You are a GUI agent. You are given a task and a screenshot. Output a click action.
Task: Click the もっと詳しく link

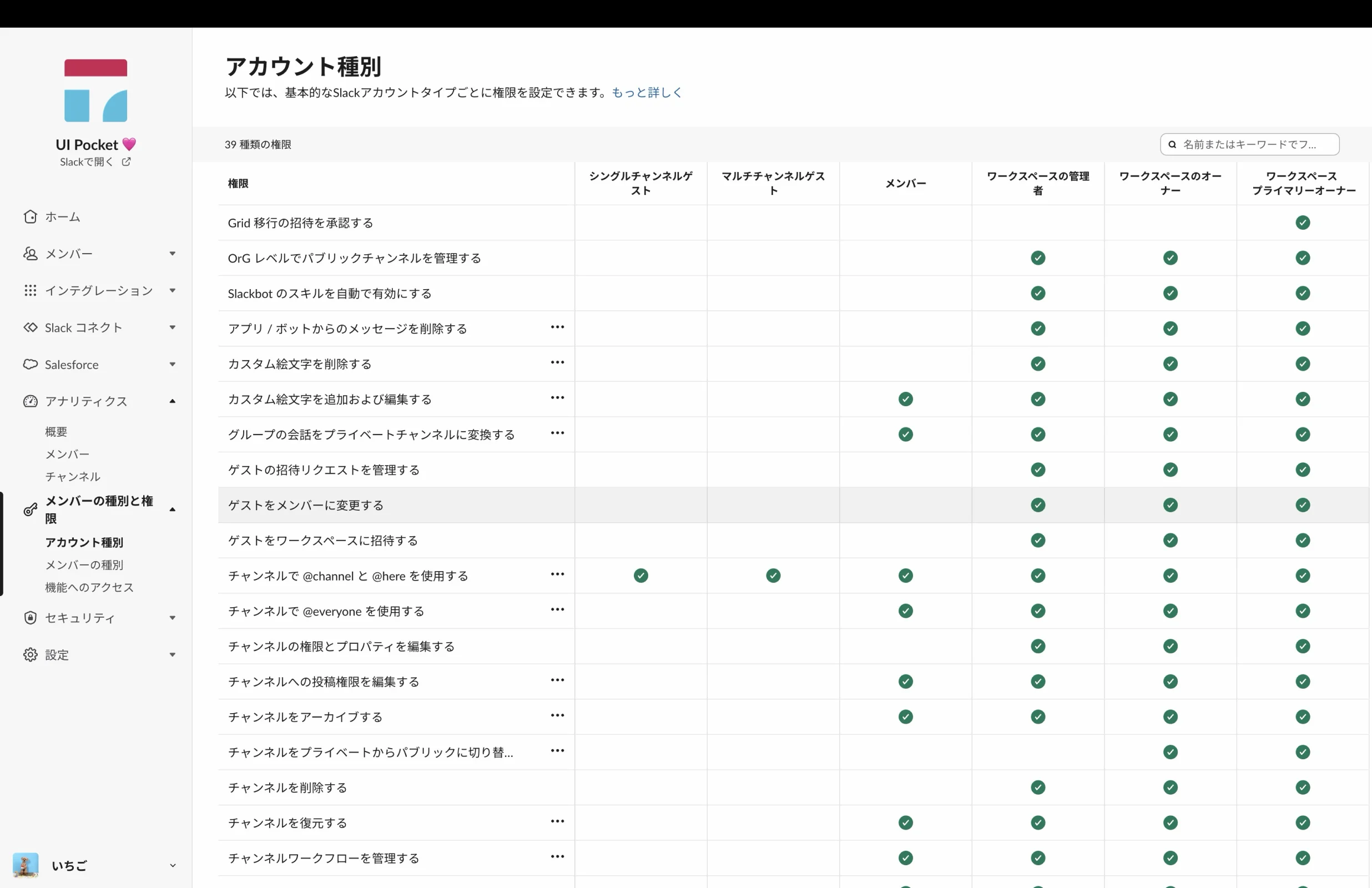(x=647, y=92)
